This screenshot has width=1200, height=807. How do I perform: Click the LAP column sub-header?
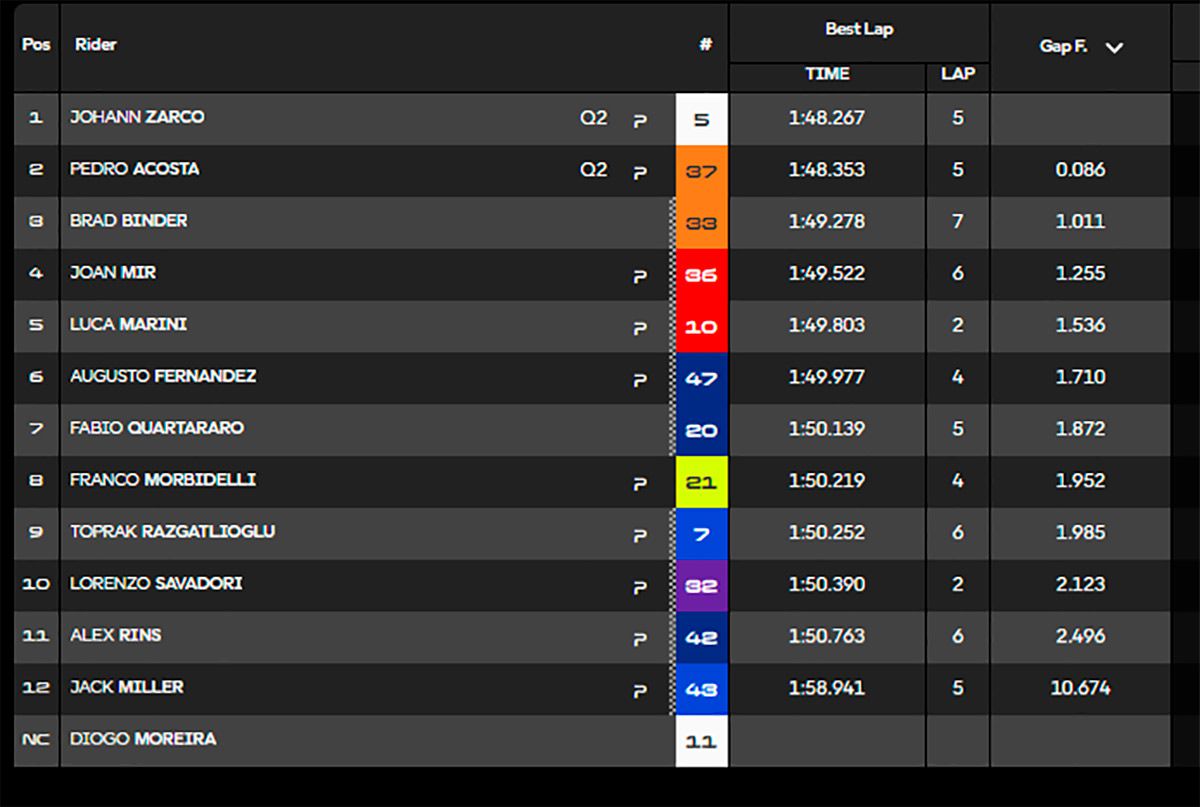(x=957, y=74)
